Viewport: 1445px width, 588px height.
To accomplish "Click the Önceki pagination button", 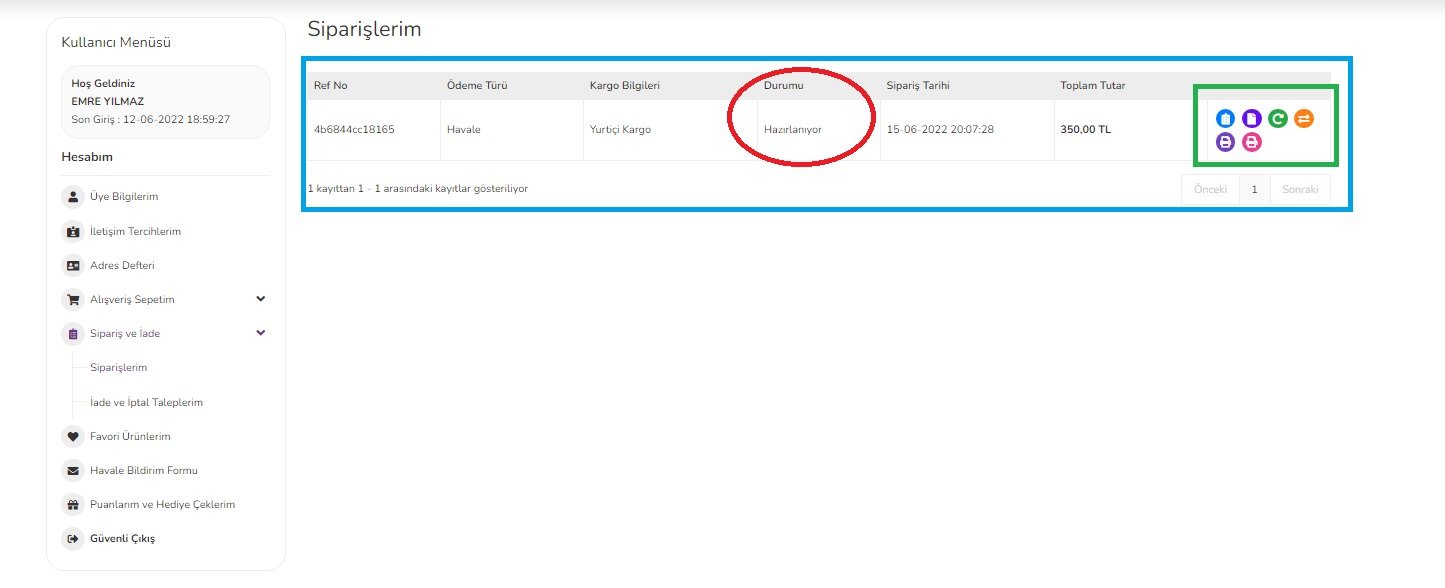I will click(1210, 189).
